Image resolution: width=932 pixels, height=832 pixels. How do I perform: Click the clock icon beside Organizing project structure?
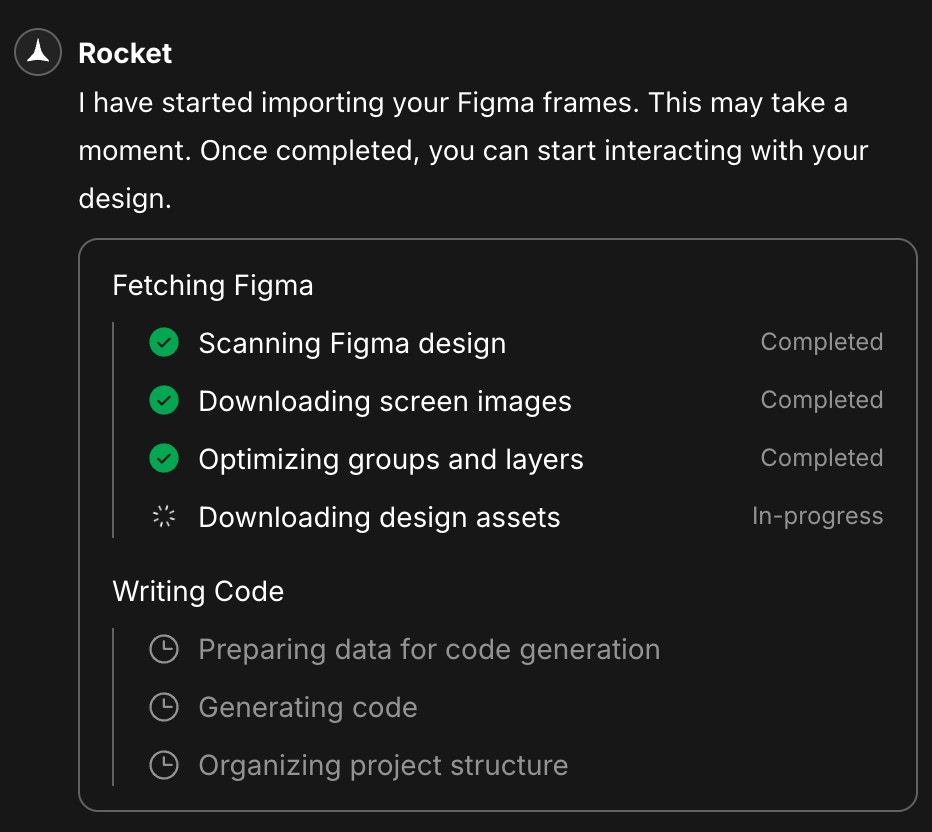(x=163, y=765)
